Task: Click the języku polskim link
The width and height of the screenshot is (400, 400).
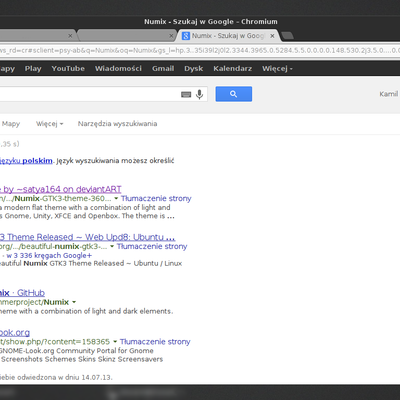Action: pyautogui.click(x=26, y=161)
